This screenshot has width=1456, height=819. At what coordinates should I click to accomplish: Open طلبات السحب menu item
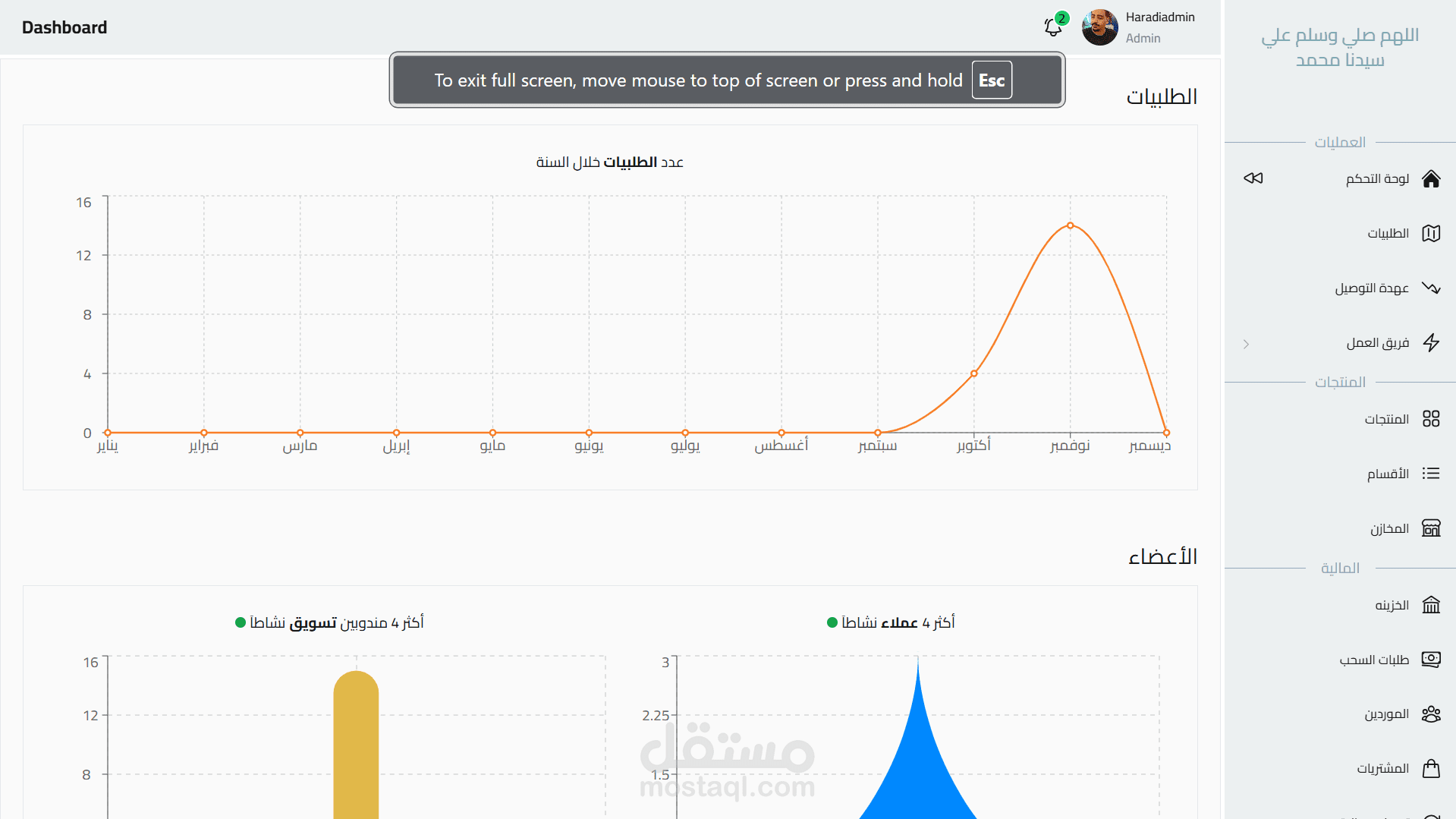1374,660
